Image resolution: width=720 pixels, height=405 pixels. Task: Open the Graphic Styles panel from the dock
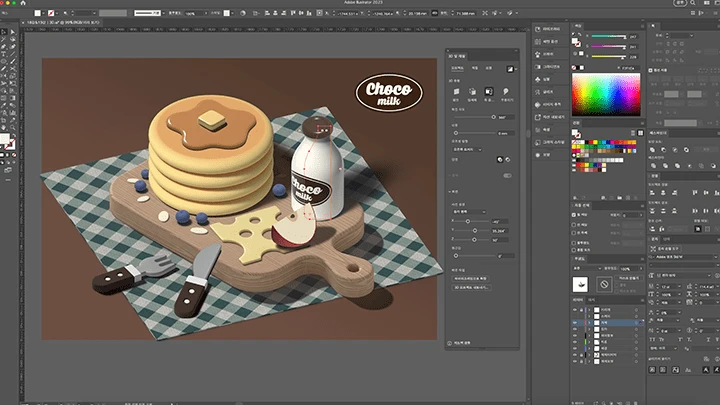(549, 142)
